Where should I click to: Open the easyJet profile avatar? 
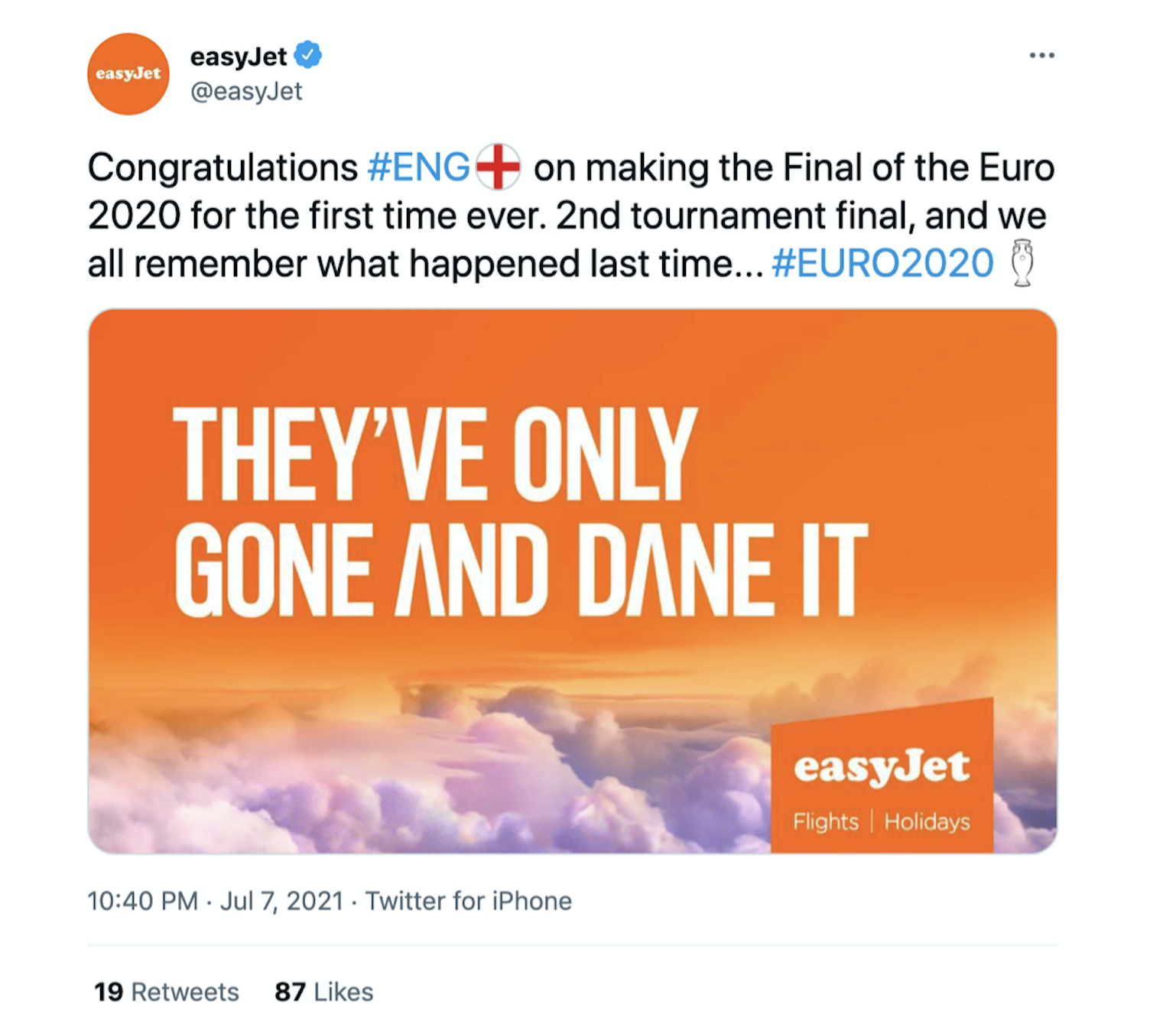[128, 74]
